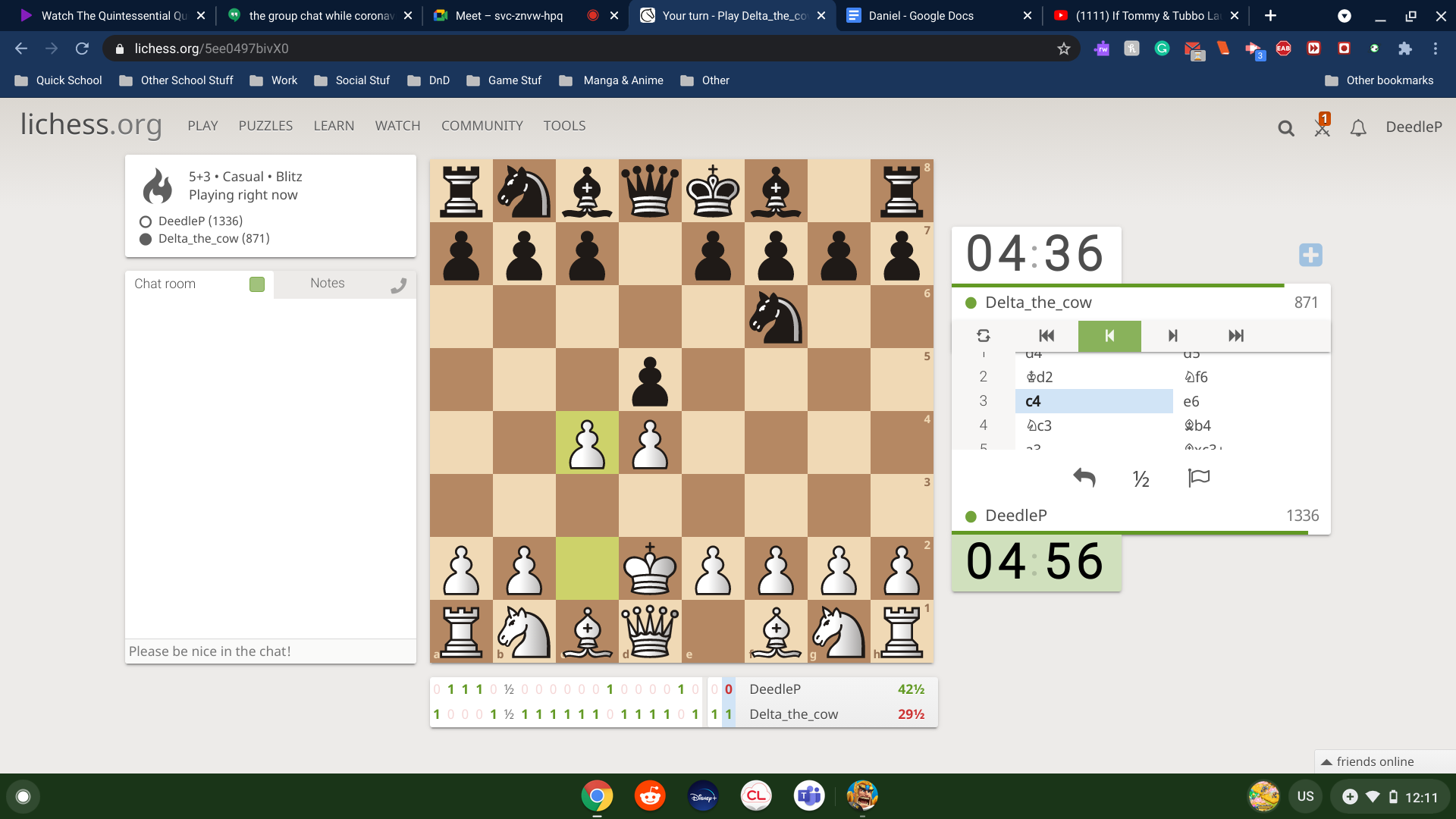This screenshot has width=1456, height=819.
Task: Go forward one move in the move list
Action: click(x=1172, y=335)
